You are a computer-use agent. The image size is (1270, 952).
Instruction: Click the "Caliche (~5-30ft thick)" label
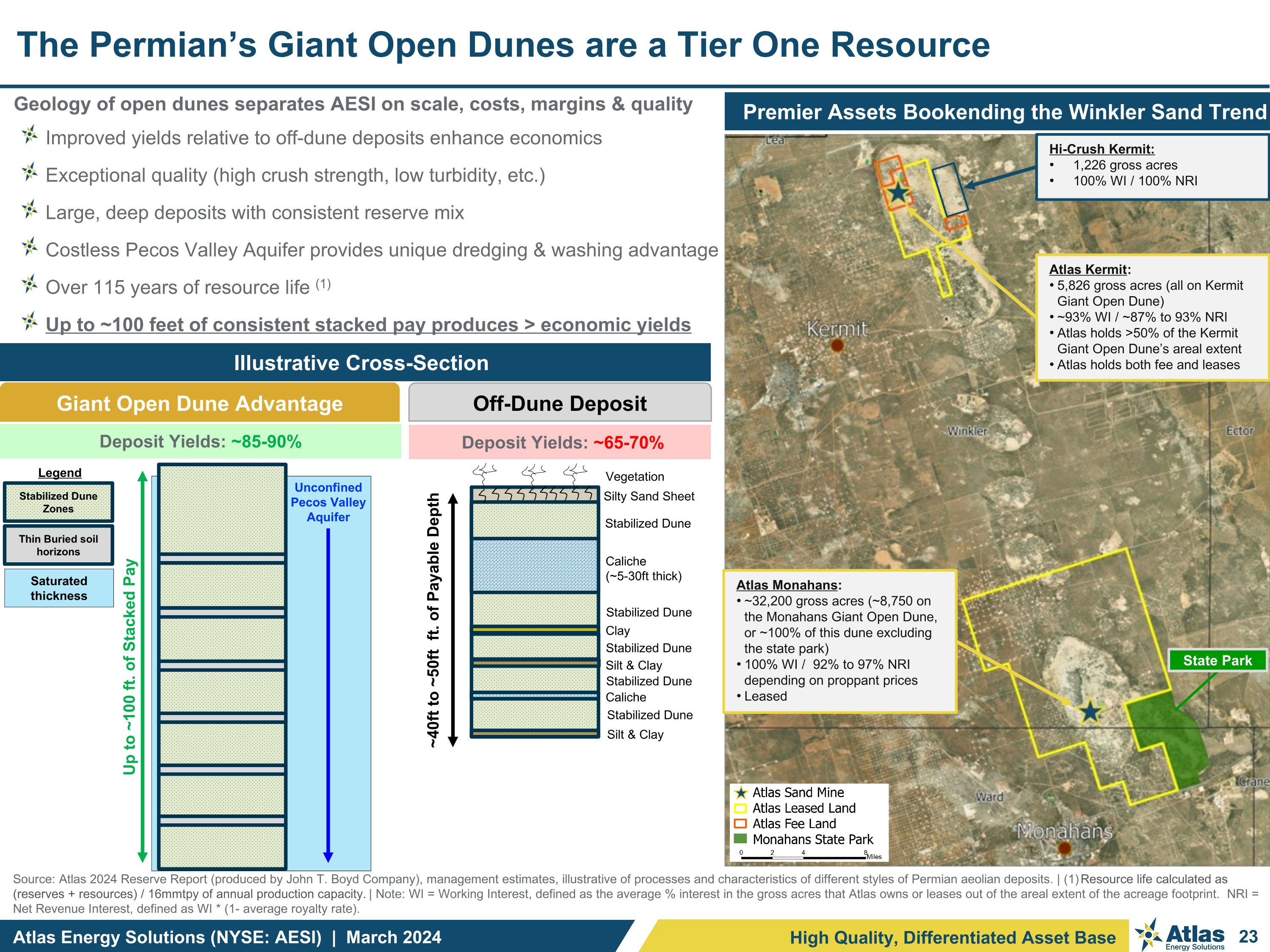643,569
